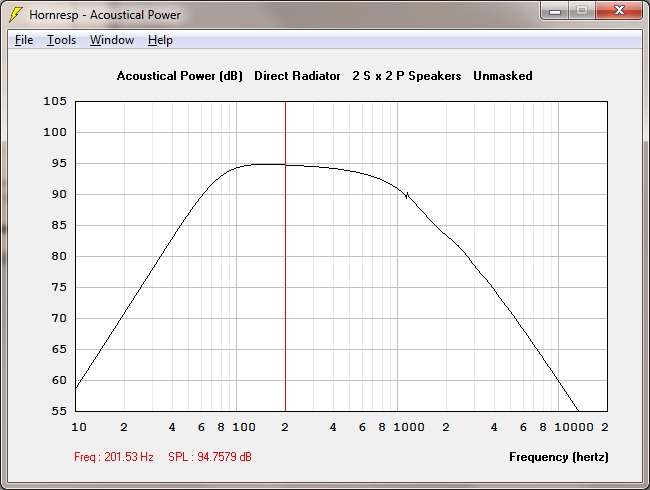Click the 100 dB axis label
Viewport: 650px width, 490px height.
pyautogui.click(x=55, y=132)
